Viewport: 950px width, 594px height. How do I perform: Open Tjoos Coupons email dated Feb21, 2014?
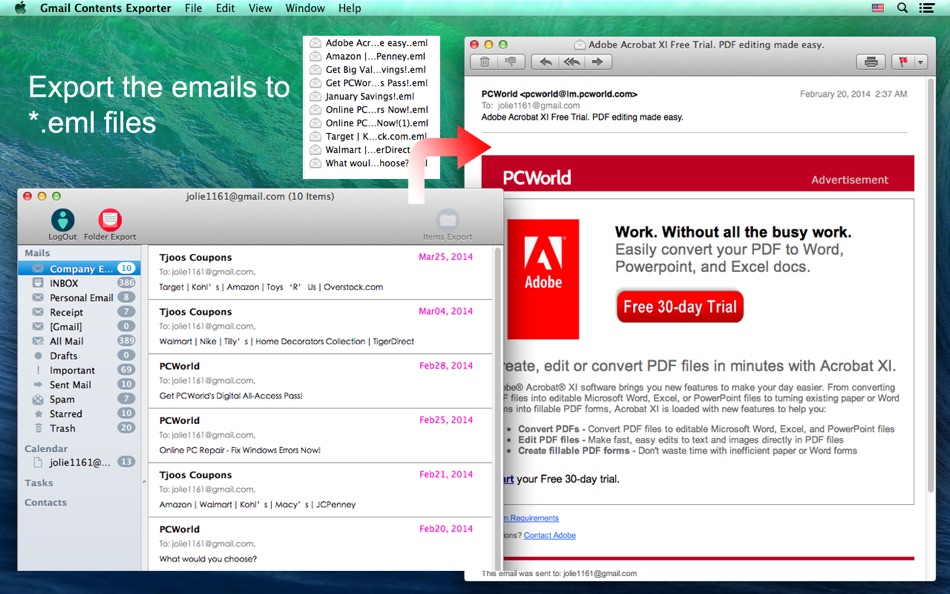[321, 490]
